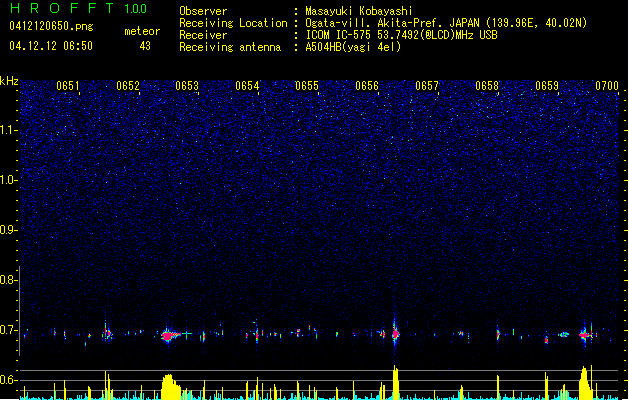Click the 0653 time marker
The height and width of the screenshot is (400, 629).
(x=187, y=86)
